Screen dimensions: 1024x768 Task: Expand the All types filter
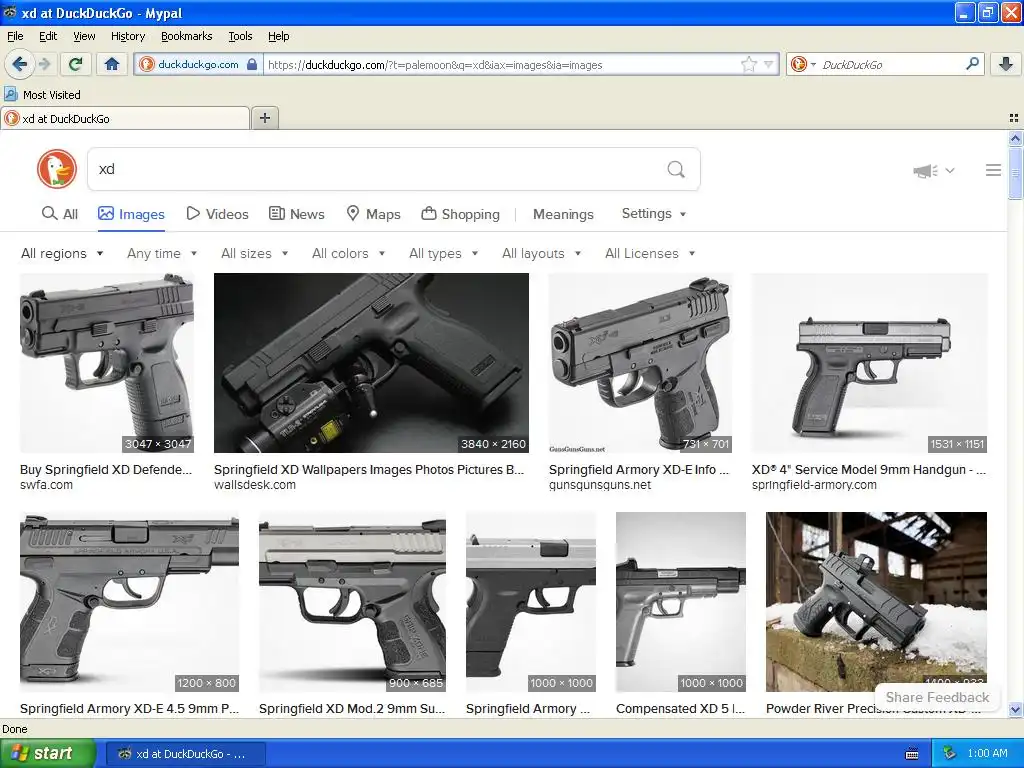click(x=443, y=253)
